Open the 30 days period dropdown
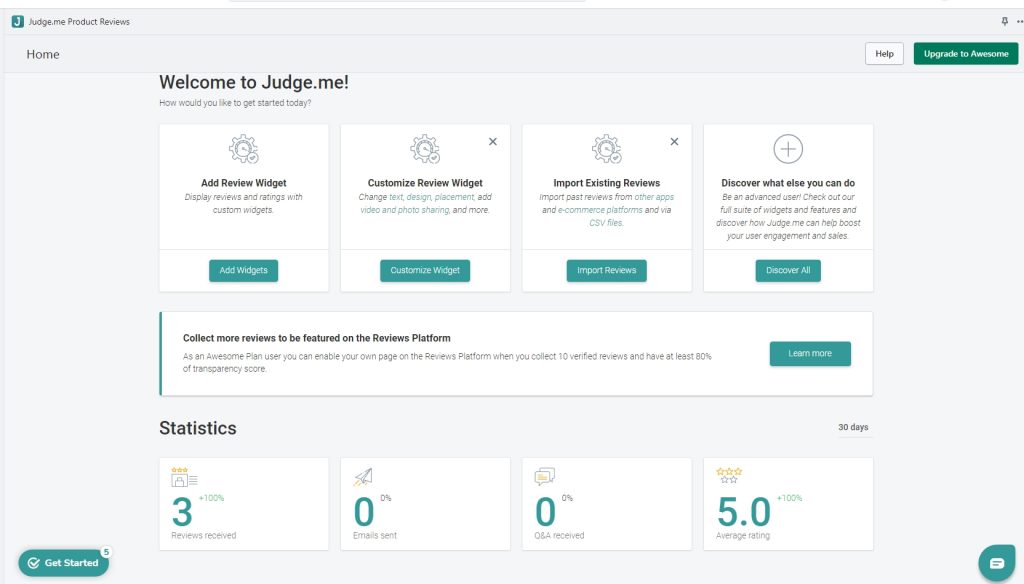 tap(853, 427)
